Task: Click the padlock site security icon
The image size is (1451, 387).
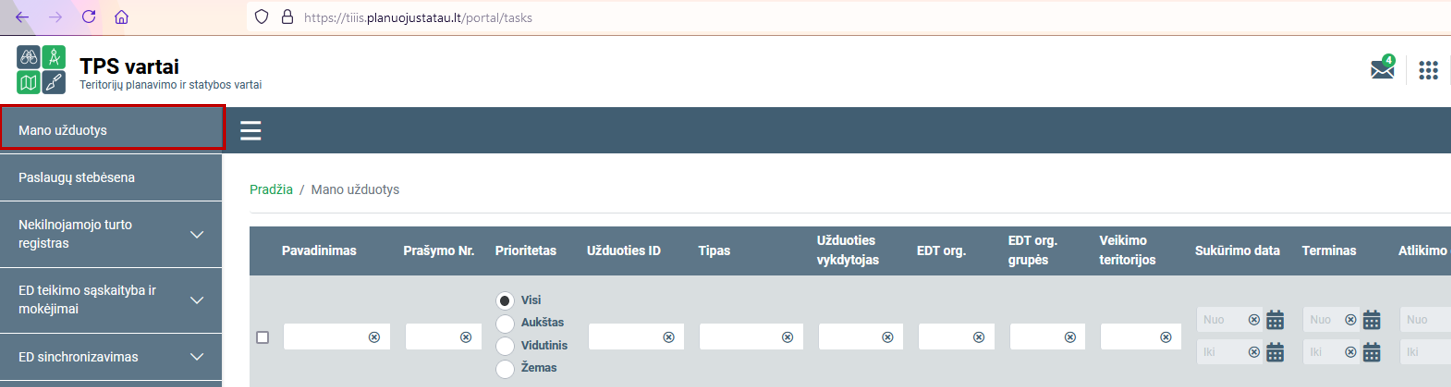Action: [x=287, y=17]
